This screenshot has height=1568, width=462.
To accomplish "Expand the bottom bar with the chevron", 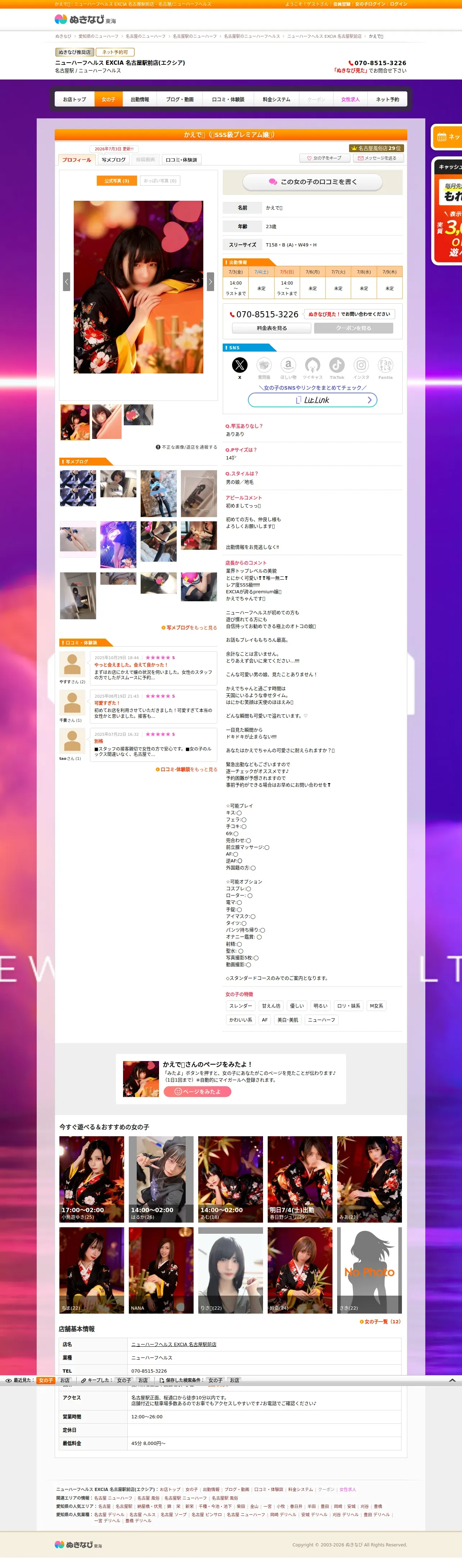I will click(452, 1380).
